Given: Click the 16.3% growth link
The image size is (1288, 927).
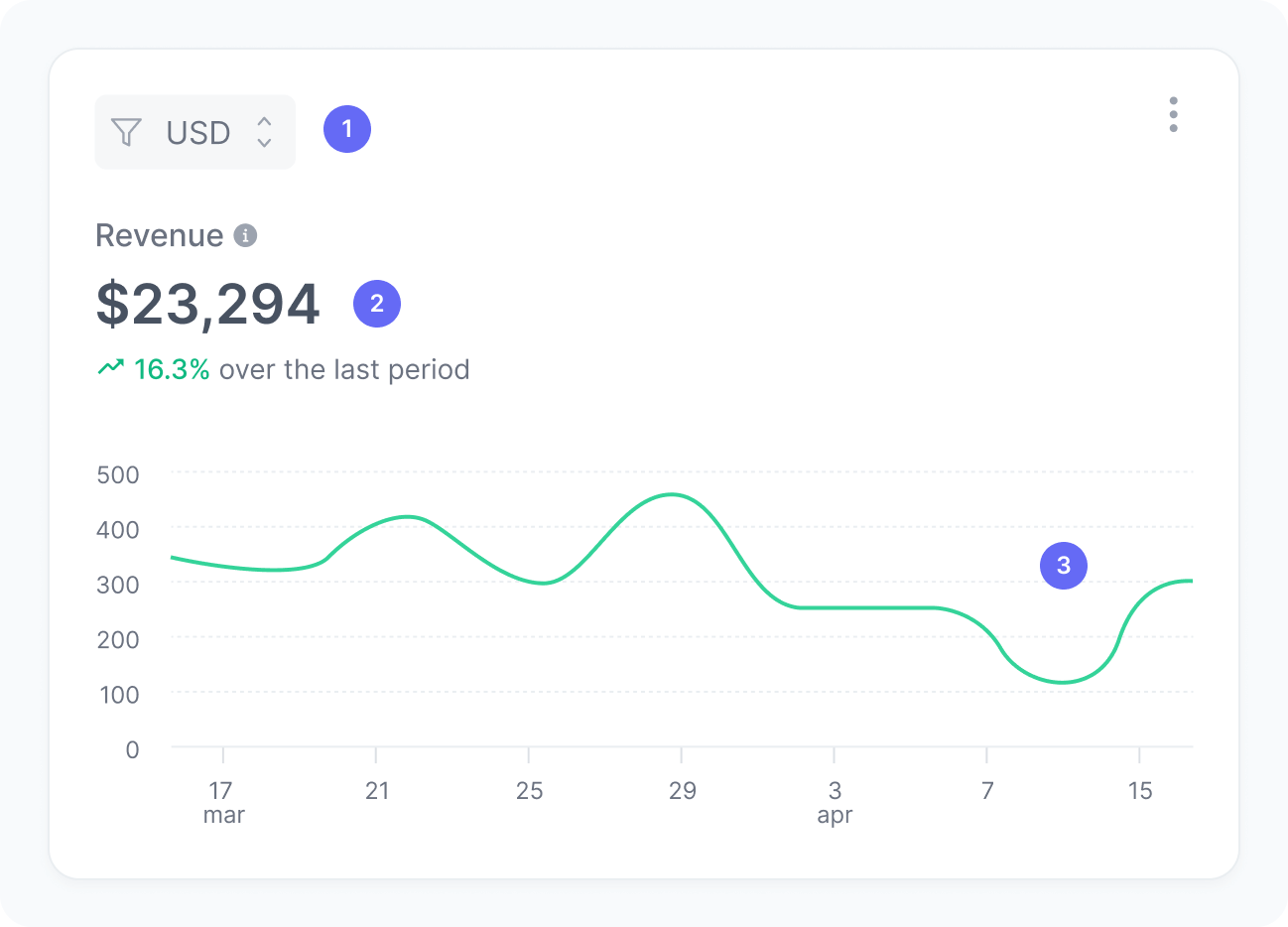Looking at the screenshot, I should pos(171,368).
